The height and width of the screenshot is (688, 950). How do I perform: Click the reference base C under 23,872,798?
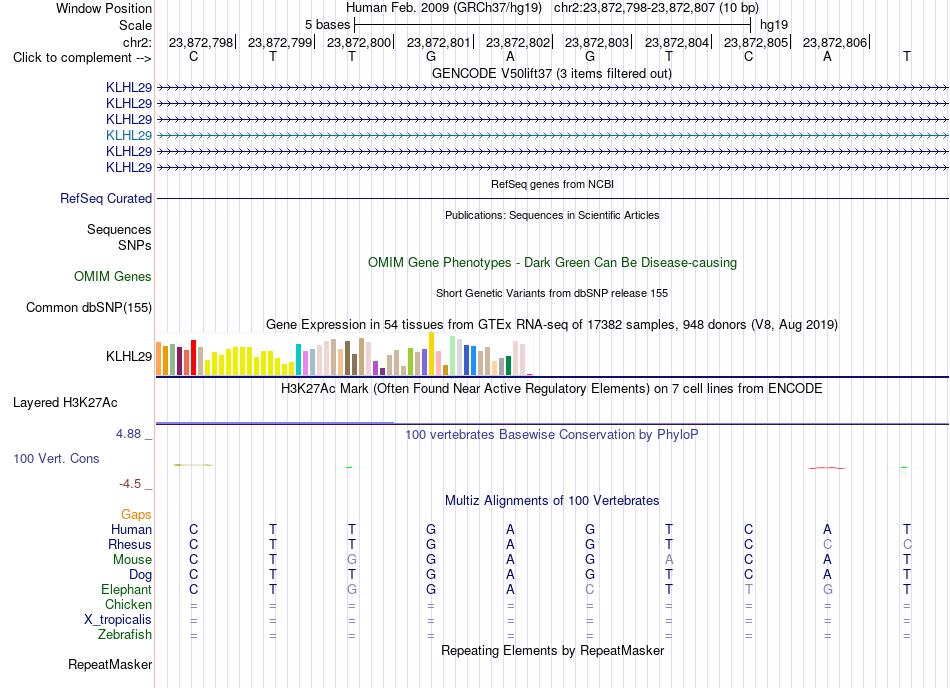click(193, 56)
